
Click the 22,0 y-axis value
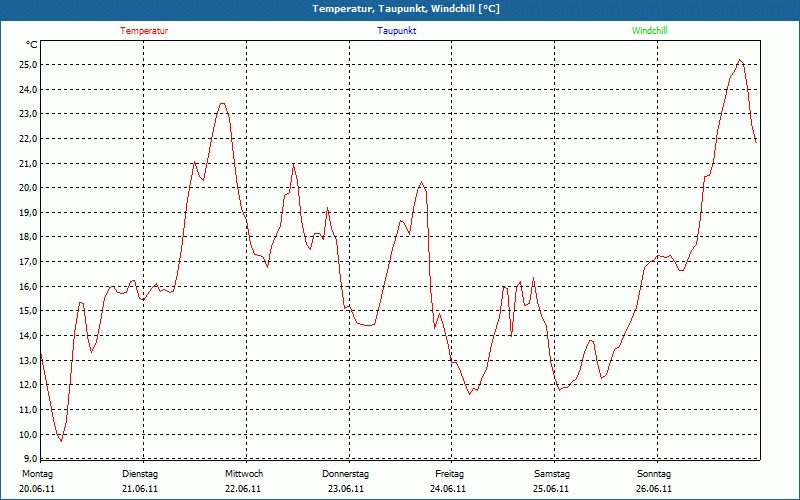click(29, 139)
